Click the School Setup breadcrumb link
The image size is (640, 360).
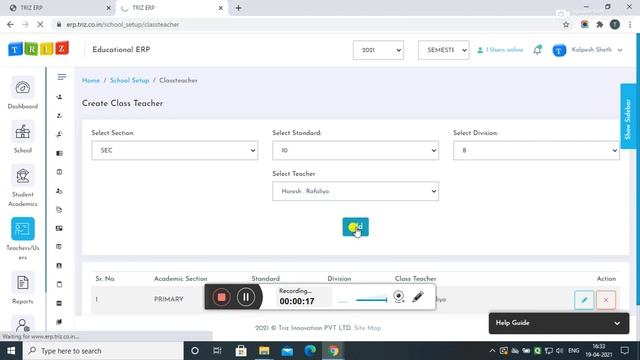129,80
